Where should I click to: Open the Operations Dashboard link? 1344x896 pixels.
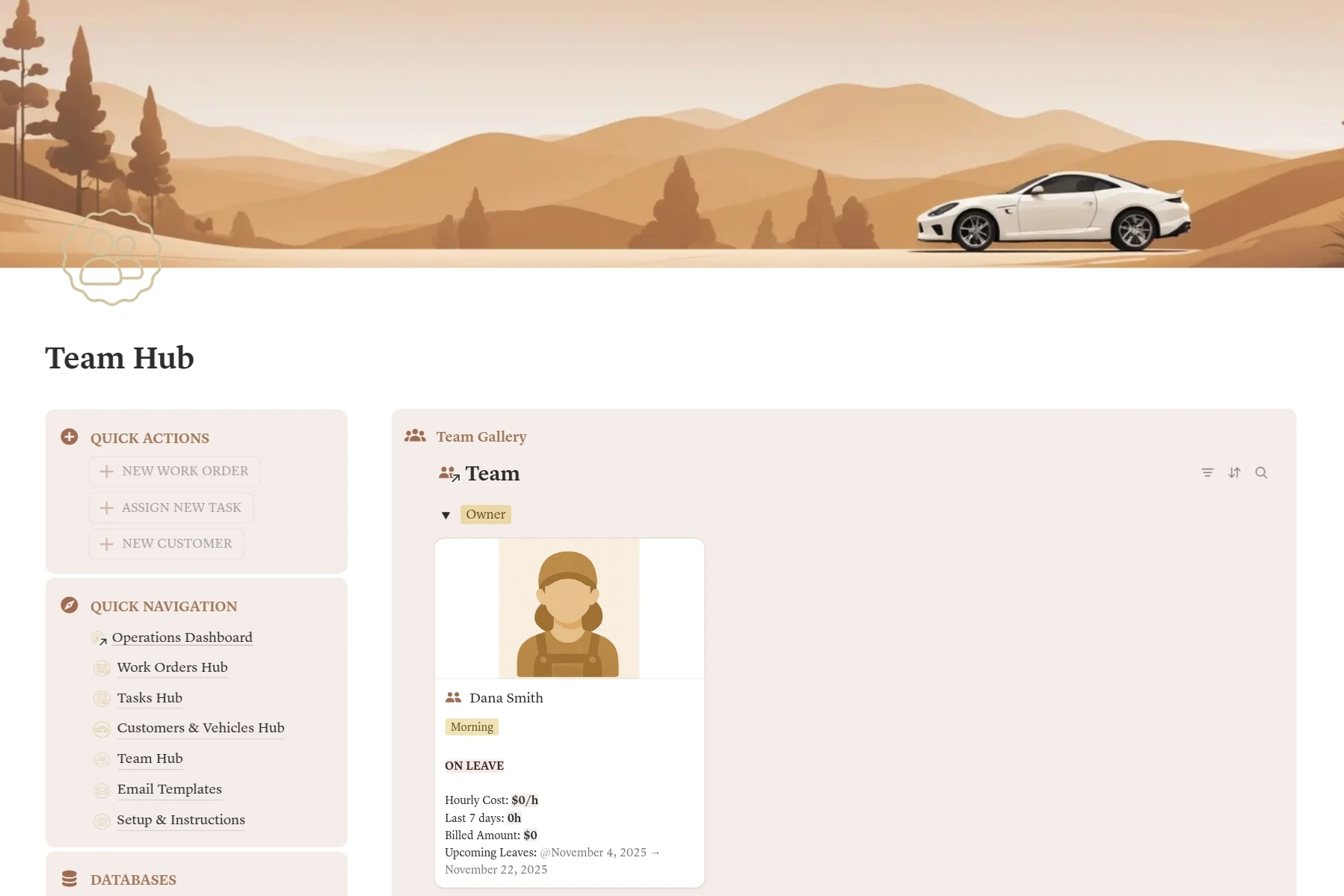pos(182,637)
